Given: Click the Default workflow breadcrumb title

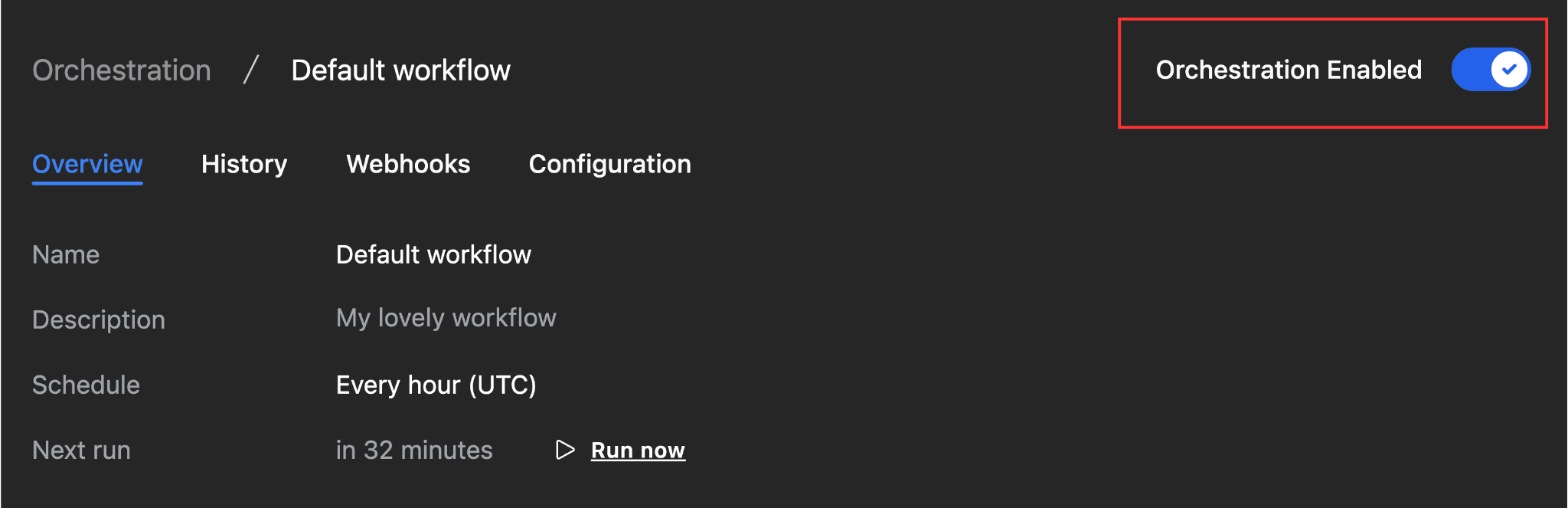Looking at the screenshot, I should pos(400,70).
